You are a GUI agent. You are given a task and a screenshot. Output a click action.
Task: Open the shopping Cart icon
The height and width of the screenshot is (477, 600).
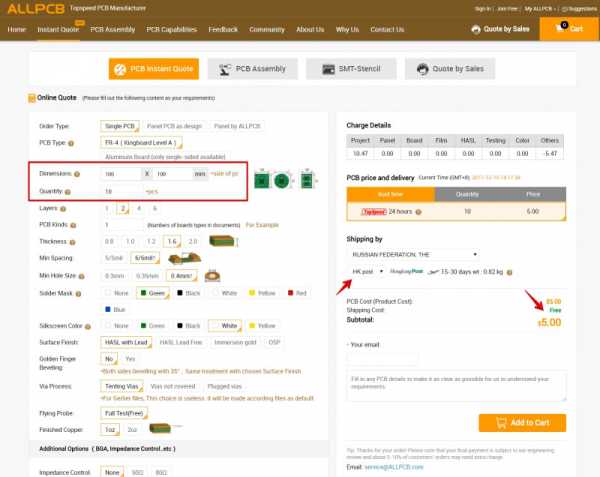pyautogui.click(x=569, y=29)
